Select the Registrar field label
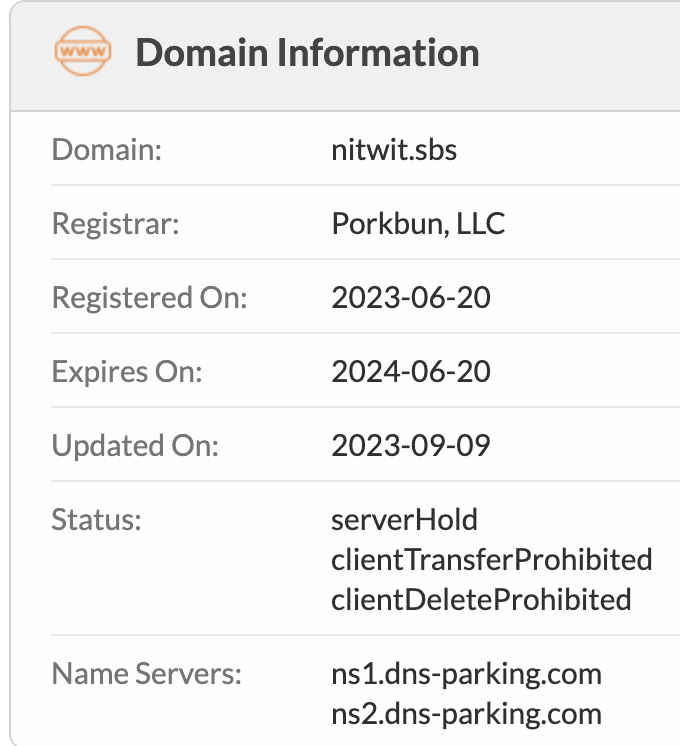Image resolution: width=680 pixels, height=746 pixels. coord(115,223)
